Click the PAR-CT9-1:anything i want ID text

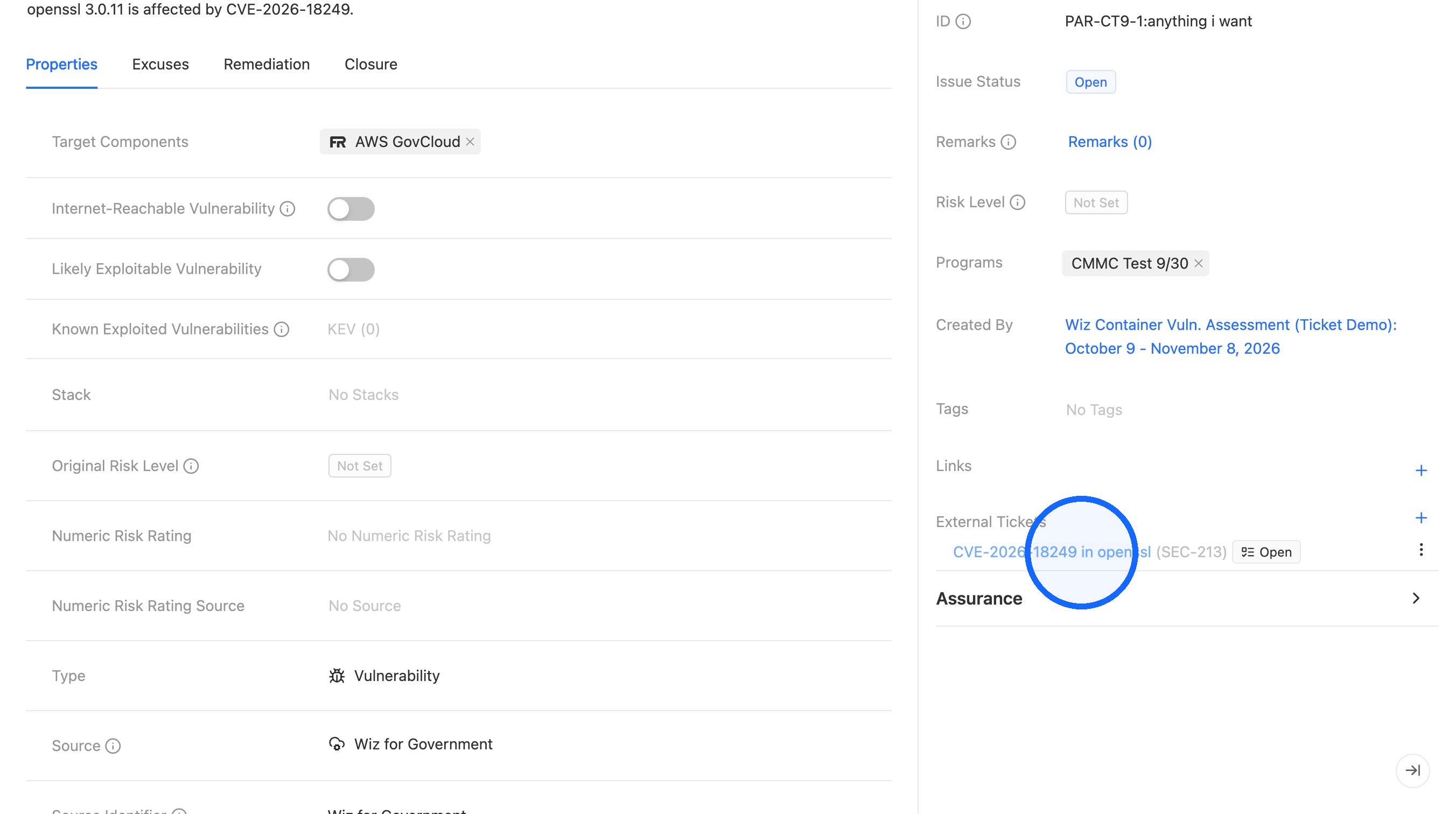tap(1158, 22)
